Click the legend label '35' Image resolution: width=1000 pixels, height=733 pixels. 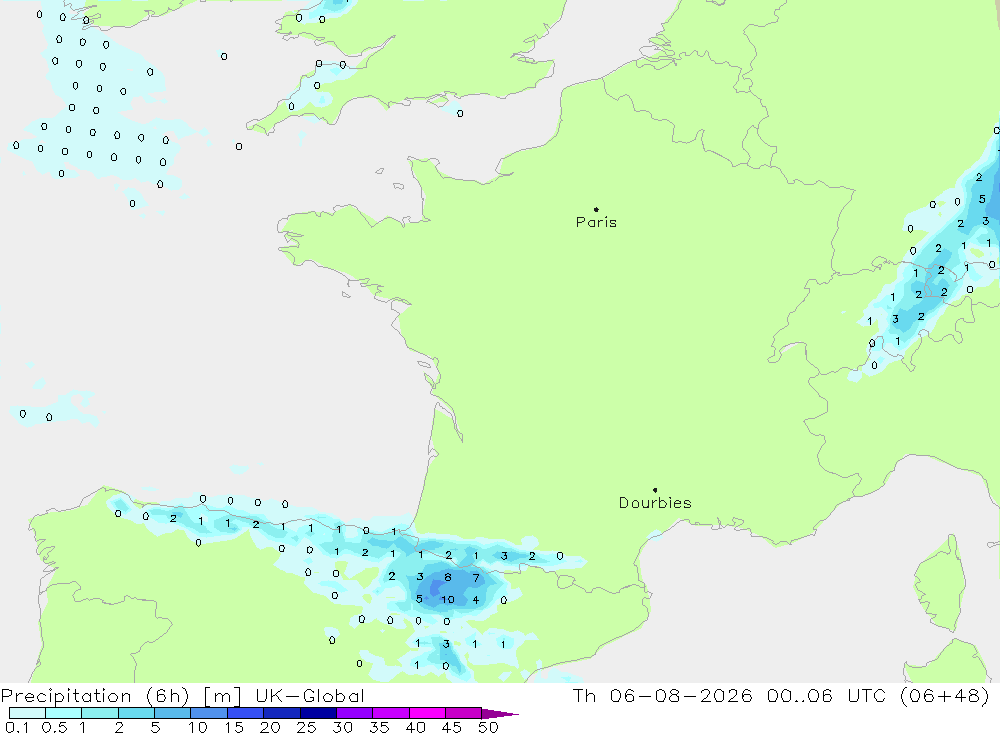[x=379, y=727]
